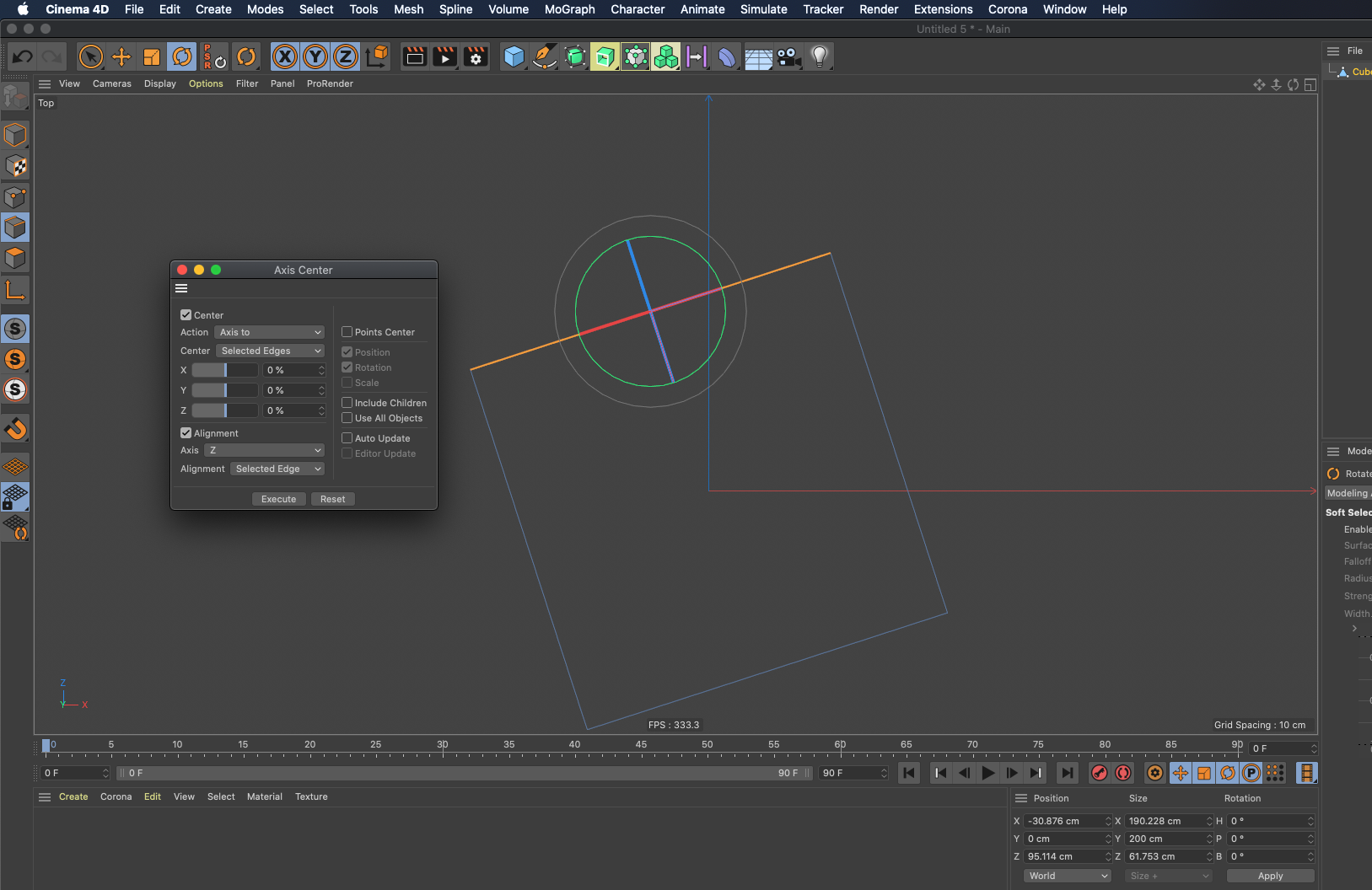
Task: Enable Include Children checkbox
Action: [347, 403]
